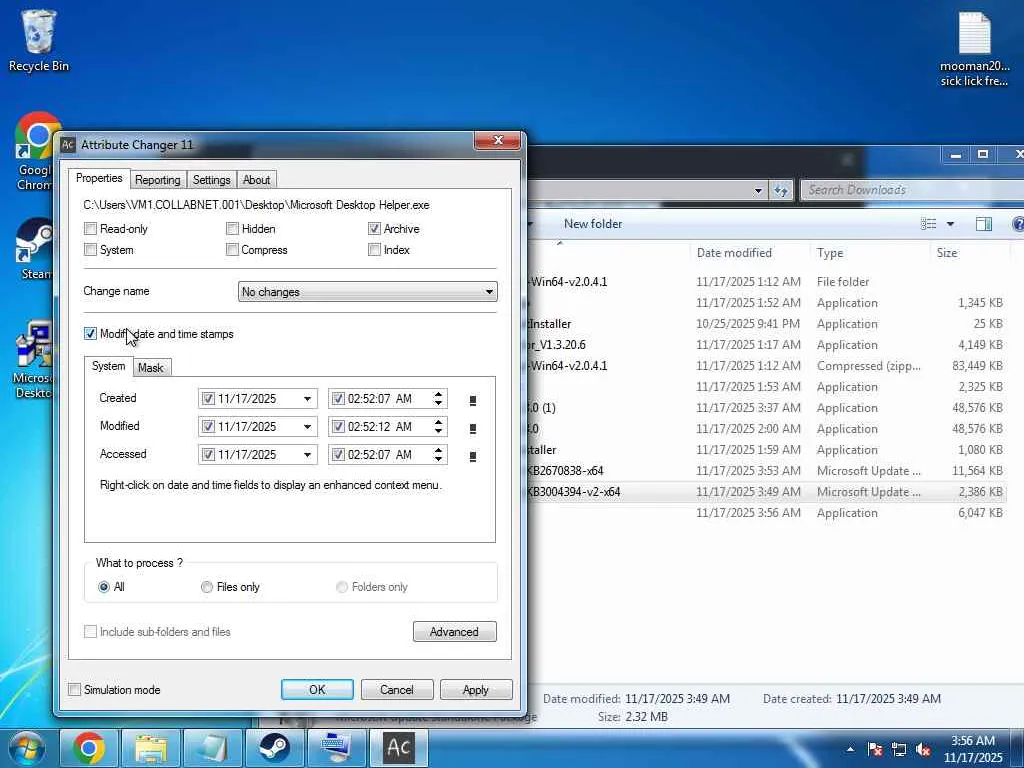Image resolution: width=1024 pixels, height=768 pixels.
Task: Show hidden tray icons arrow
Action: 850,749
